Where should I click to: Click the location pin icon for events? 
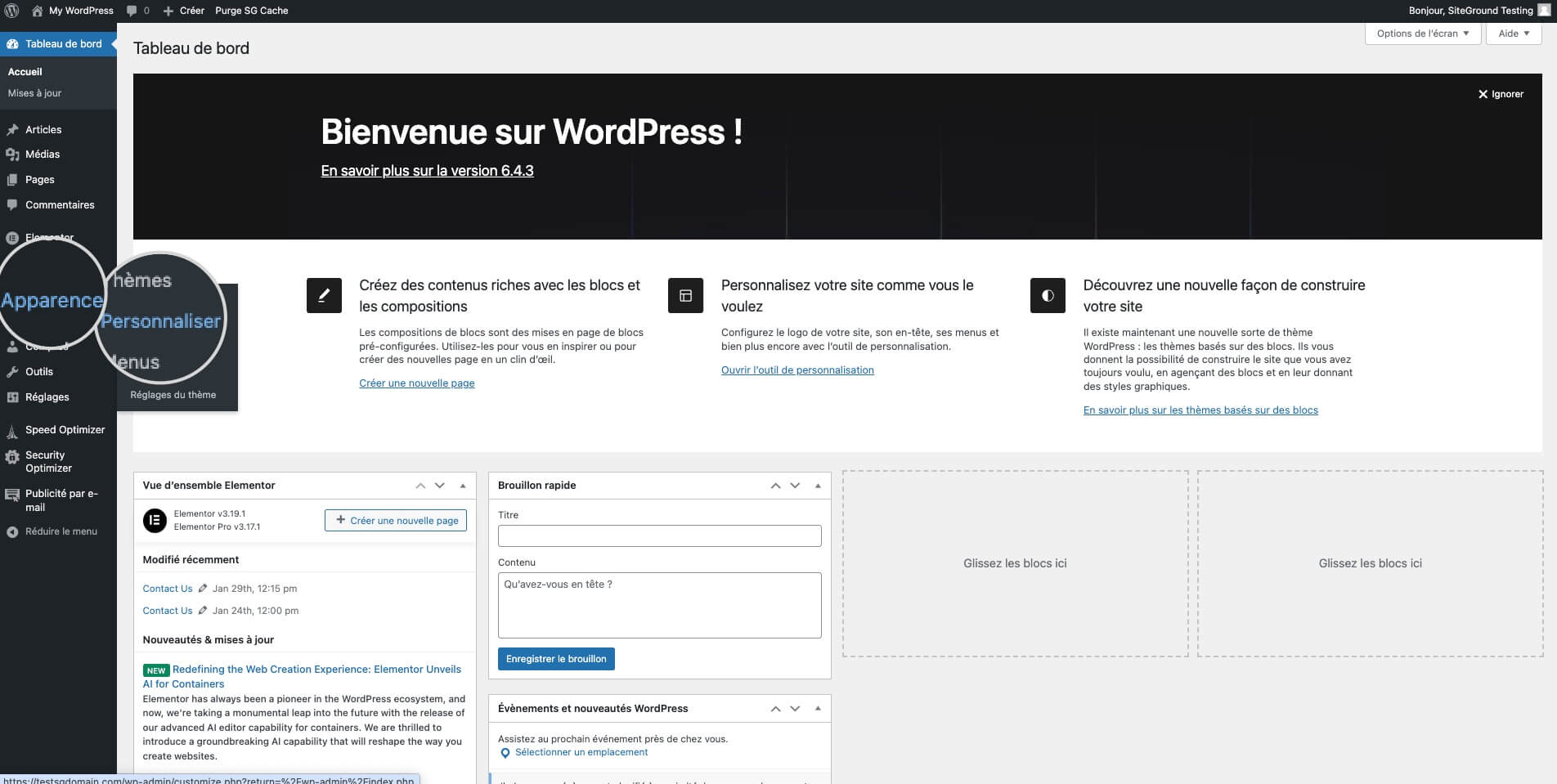click(505, 753)
